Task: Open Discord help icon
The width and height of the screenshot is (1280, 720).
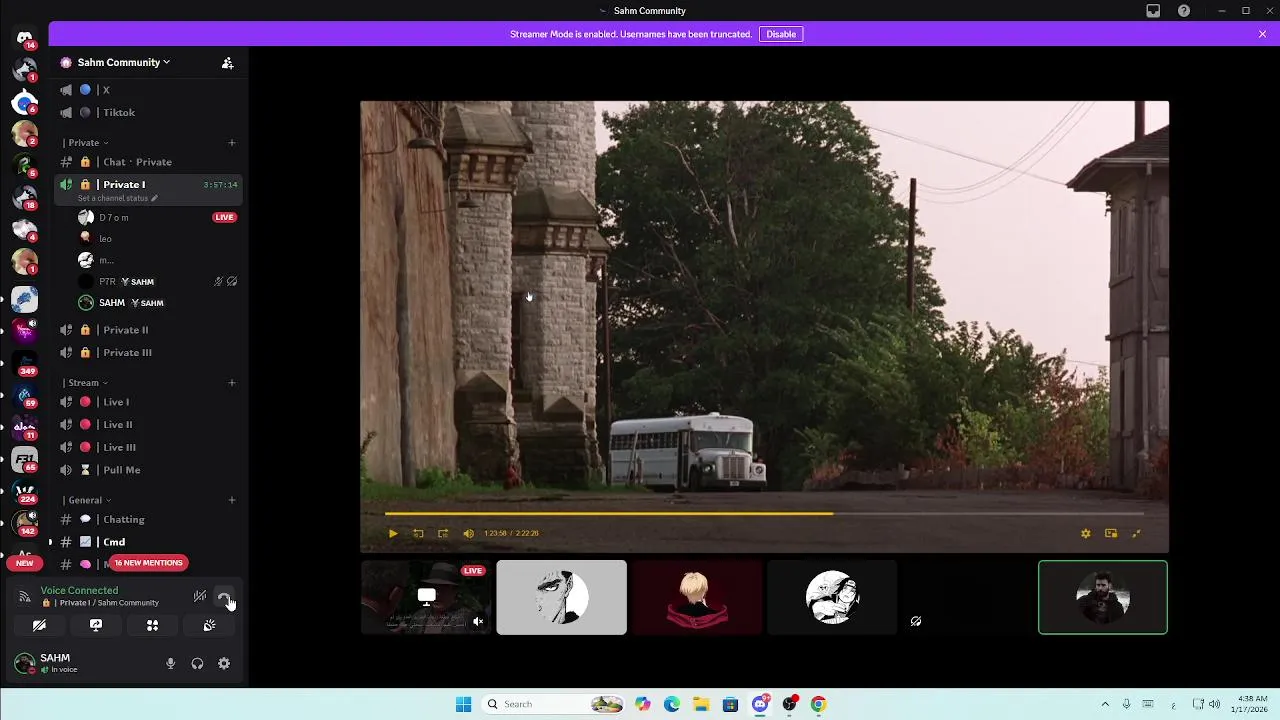Action: coord(1184,11)
